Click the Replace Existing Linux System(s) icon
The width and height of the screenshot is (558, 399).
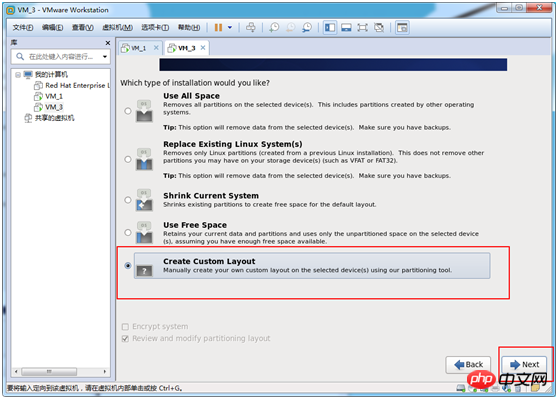coord(144,159)
